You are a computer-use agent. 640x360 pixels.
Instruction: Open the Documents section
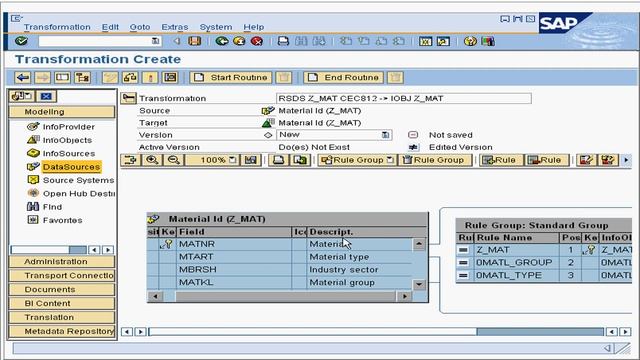point(62,289)
